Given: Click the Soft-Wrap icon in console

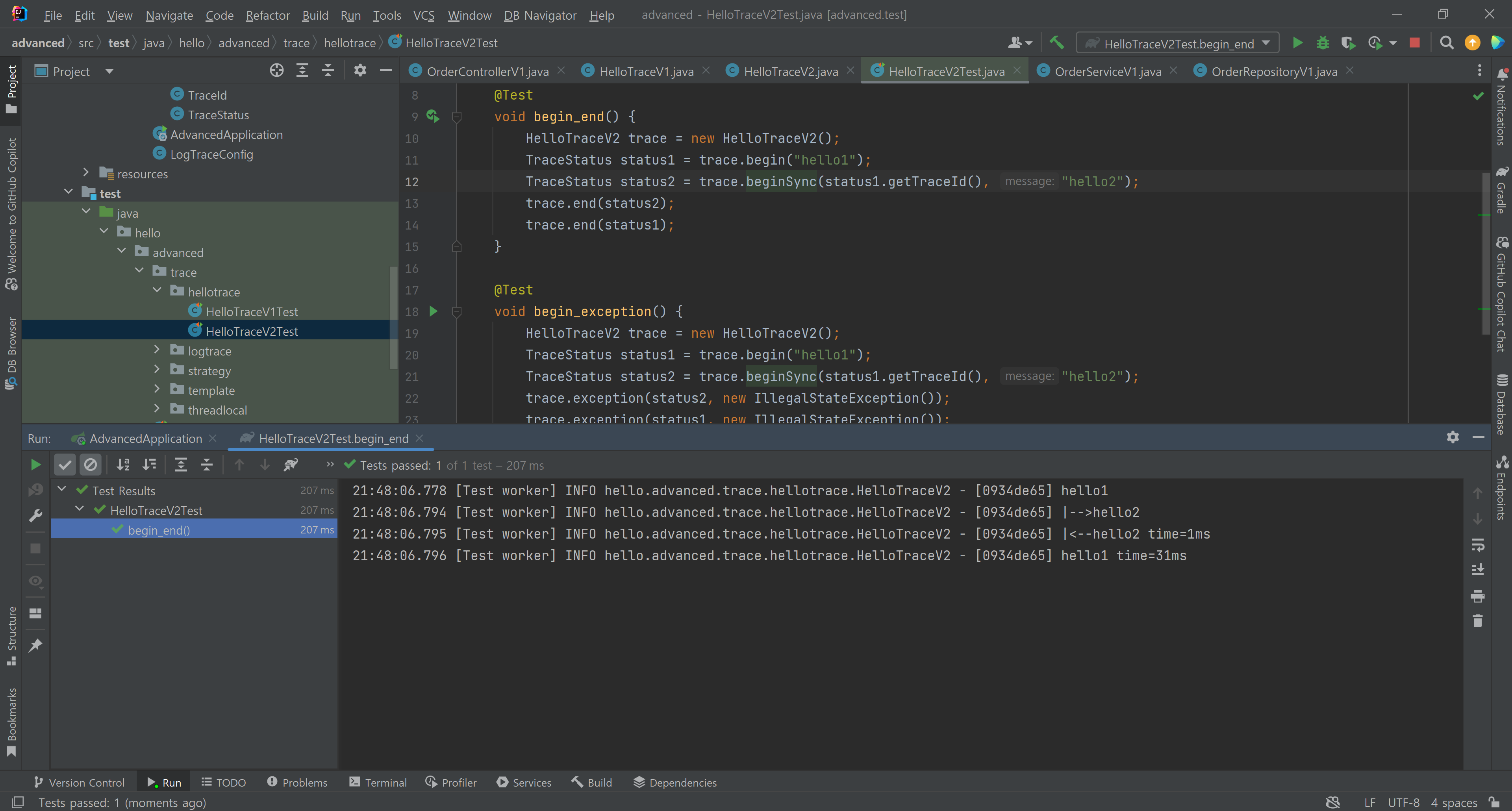Looking at the screenshot, I should tap(1477, 545).
